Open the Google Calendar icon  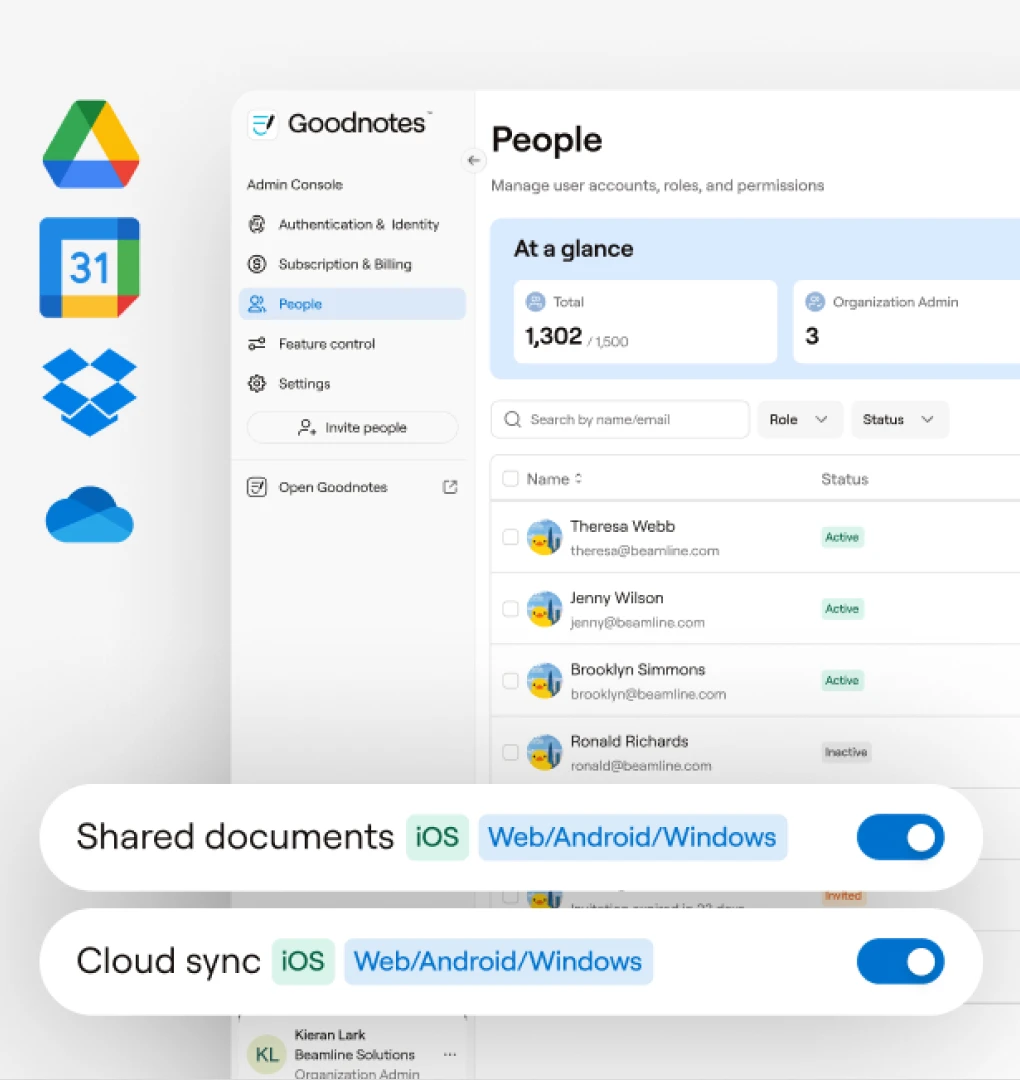90,267
